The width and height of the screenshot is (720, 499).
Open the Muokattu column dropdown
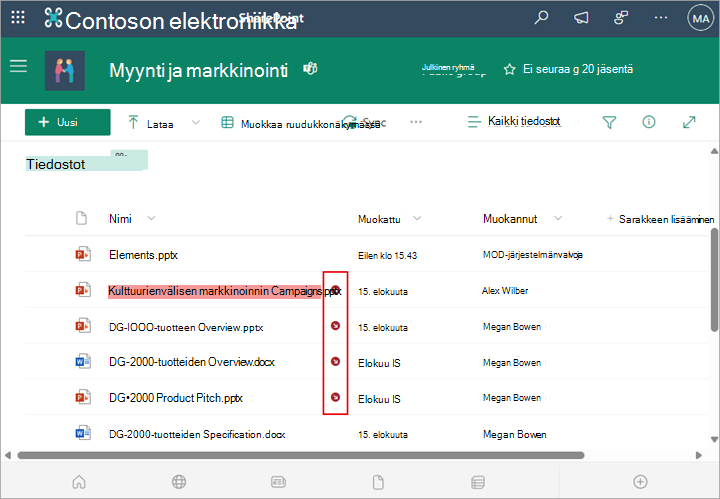click(x=417, y=219)
